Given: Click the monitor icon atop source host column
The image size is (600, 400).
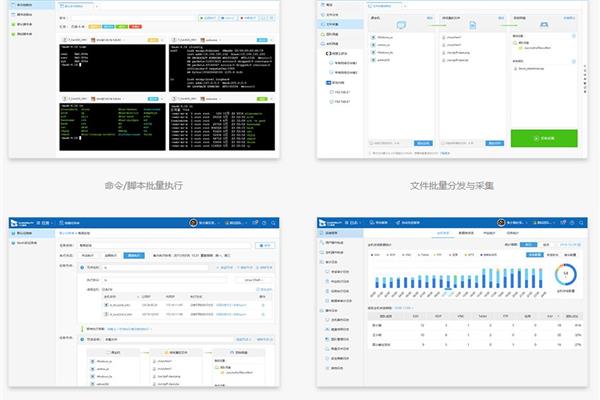Looking at the screenshot, I should pyautogui.click(x=401, y=25).
